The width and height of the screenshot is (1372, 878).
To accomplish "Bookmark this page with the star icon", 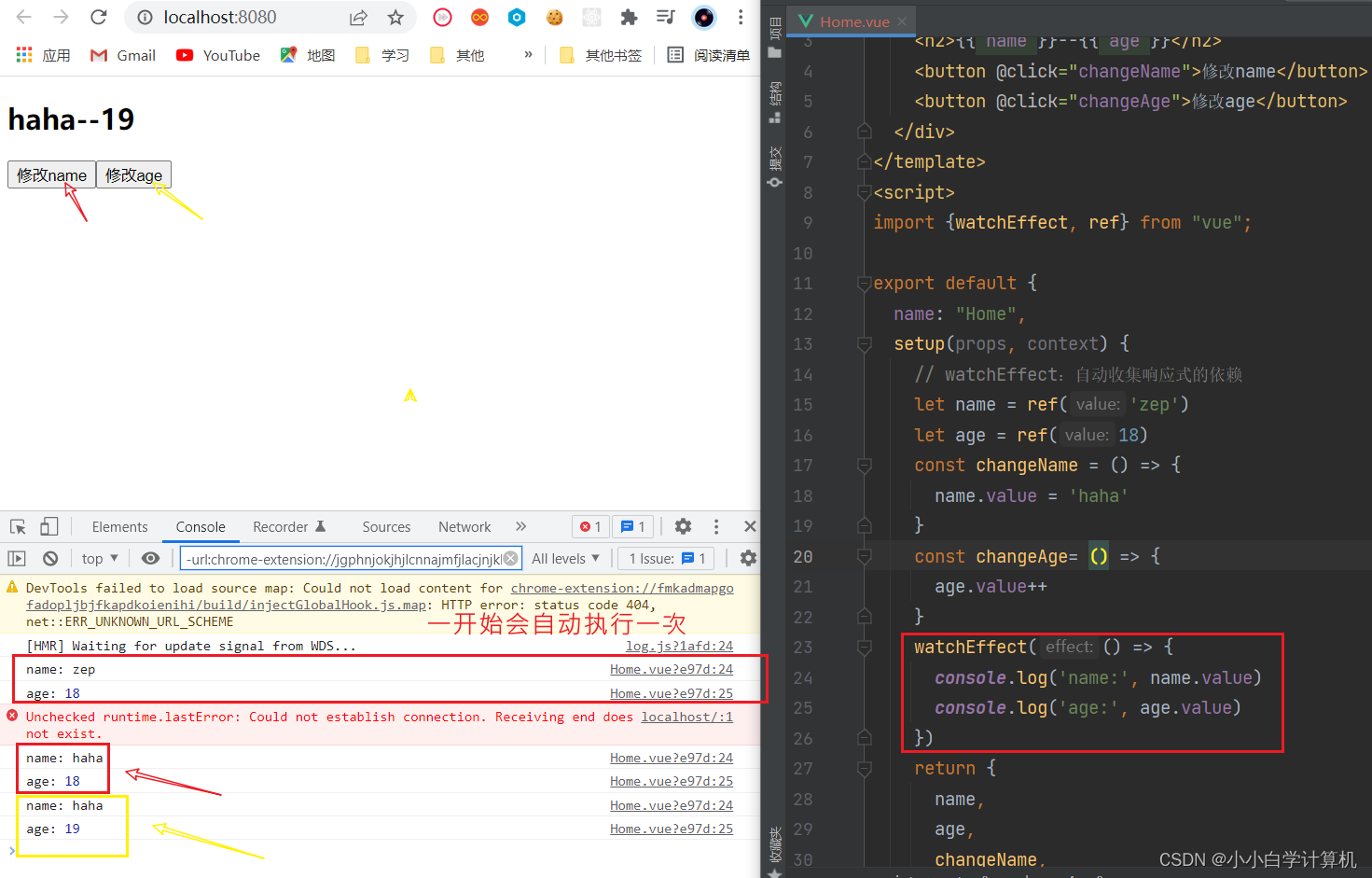I will point(395,18).
